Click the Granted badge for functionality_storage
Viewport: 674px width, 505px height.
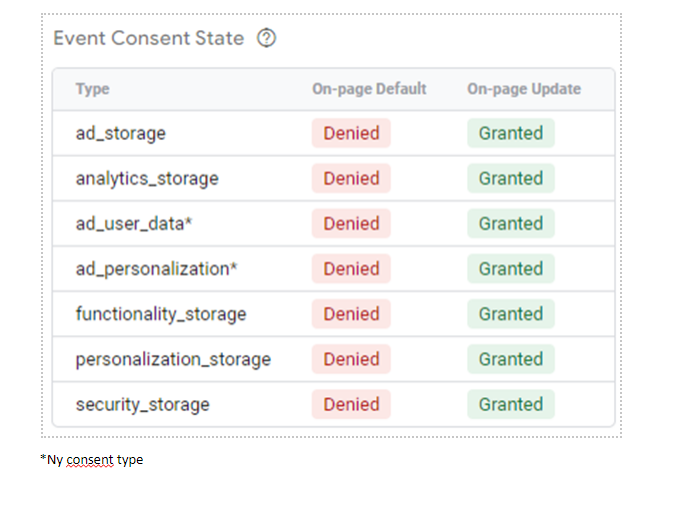(x=511, y=314)
